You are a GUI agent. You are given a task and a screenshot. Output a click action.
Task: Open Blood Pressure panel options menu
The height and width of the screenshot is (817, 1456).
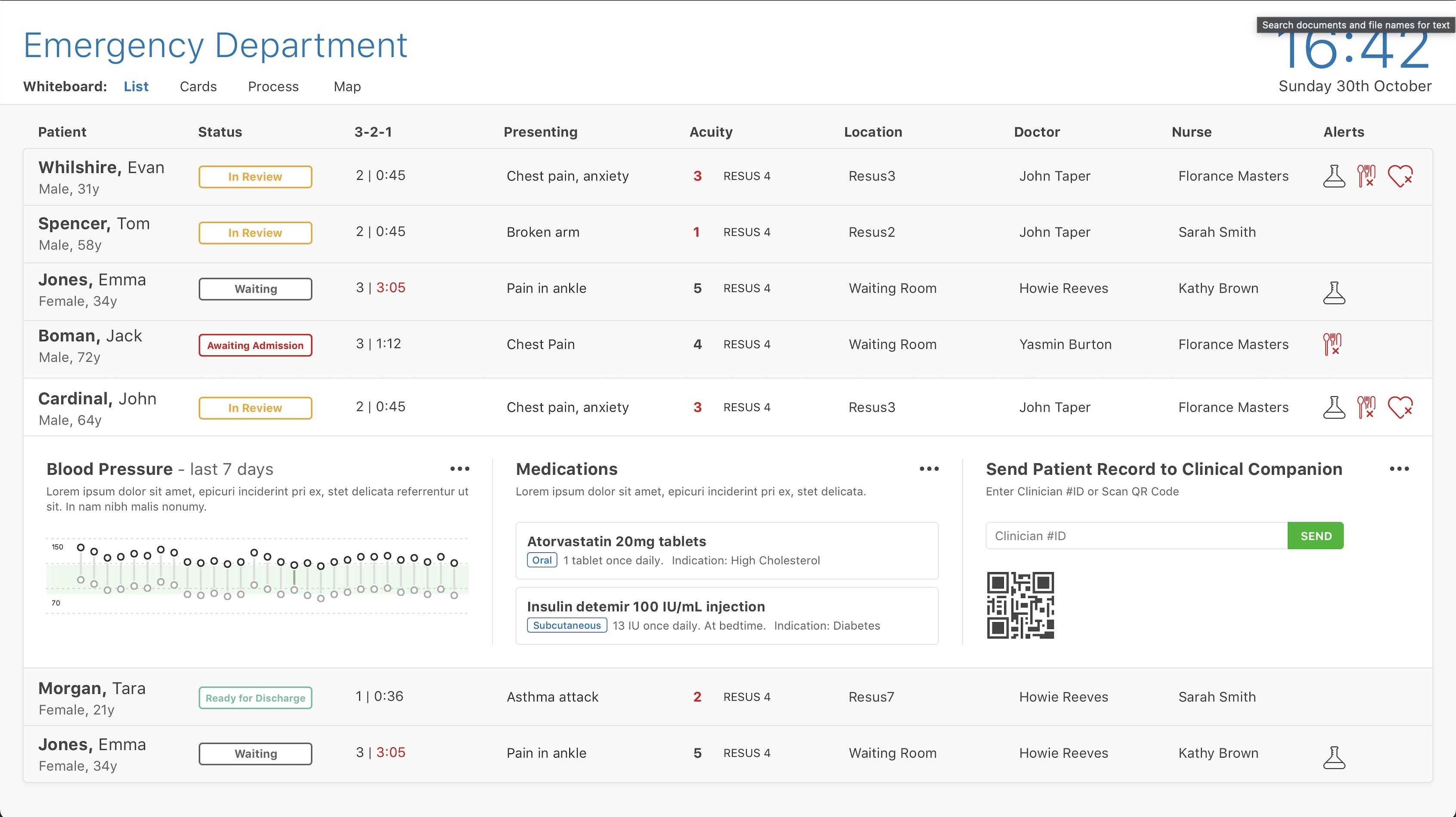pos(460,469)
